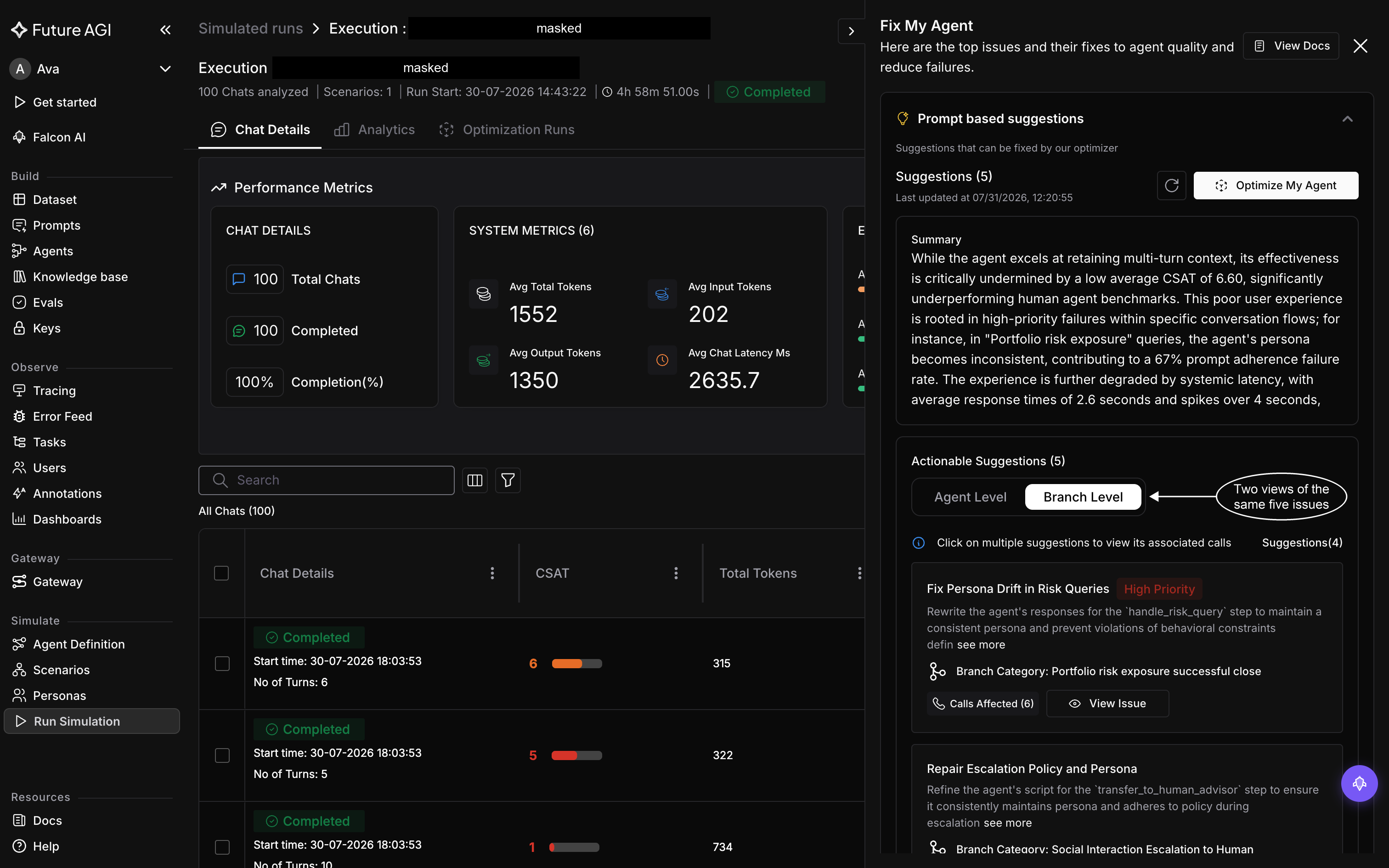
Task: Open the filter icon next to search
Action: click(508, 480)
